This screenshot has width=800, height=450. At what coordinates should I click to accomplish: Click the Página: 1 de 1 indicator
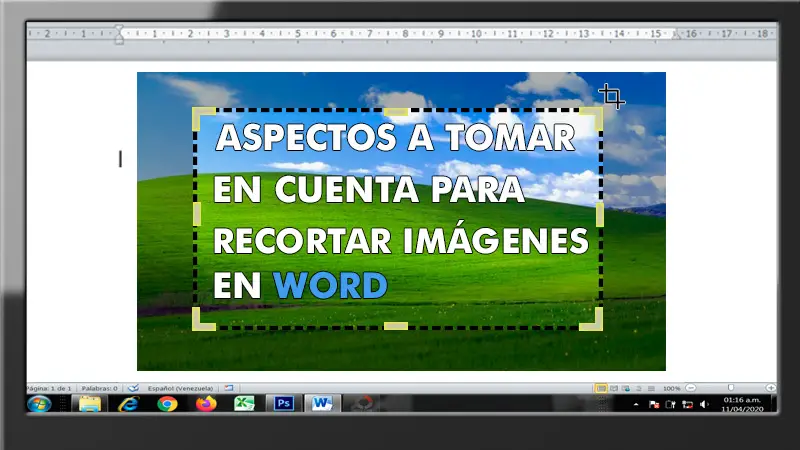pos(49,388)
